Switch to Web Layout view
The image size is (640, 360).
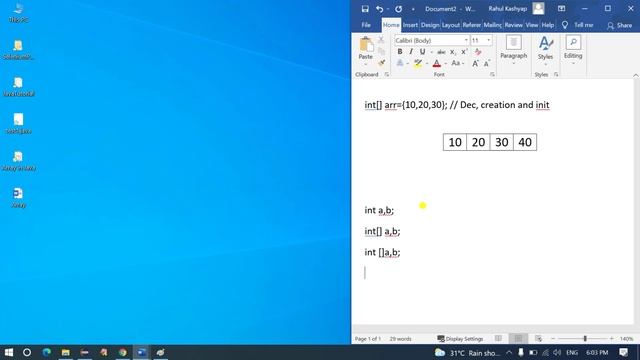pos(538,339)
